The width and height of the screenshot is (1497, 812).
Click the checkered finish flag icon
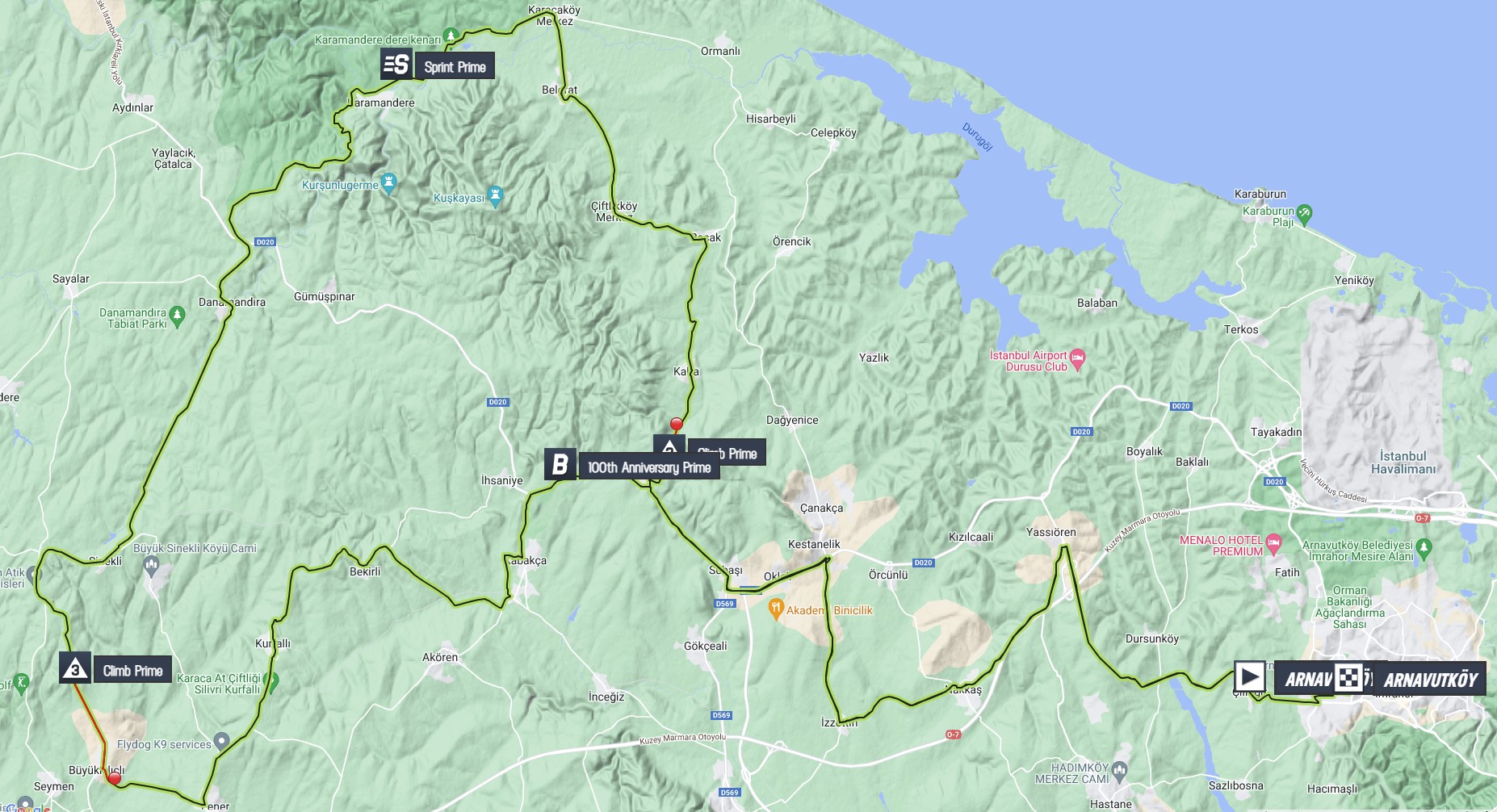click(1349, 677)
